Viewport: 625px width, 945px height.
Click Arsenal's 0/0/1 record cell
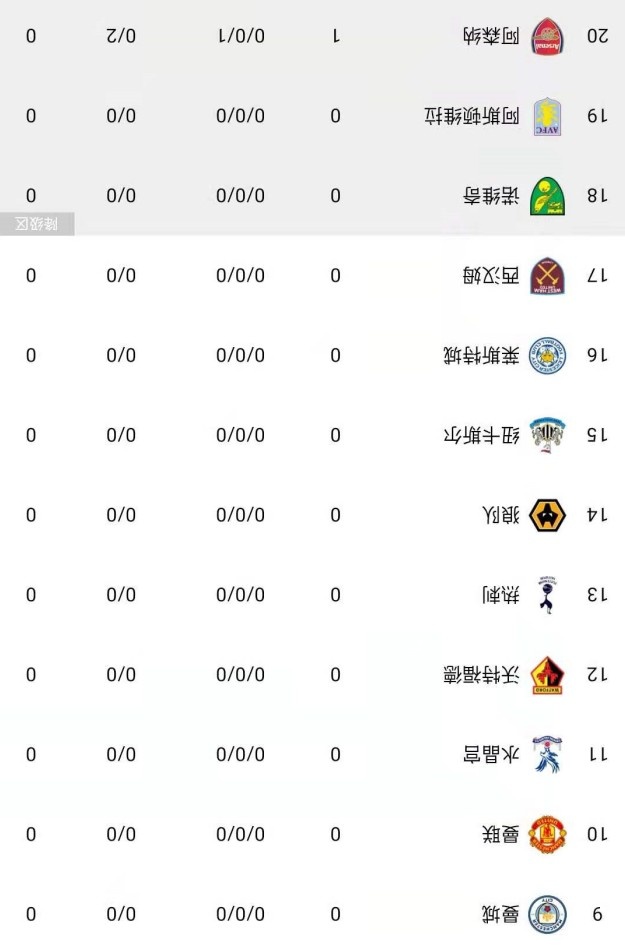pos(241,36)
